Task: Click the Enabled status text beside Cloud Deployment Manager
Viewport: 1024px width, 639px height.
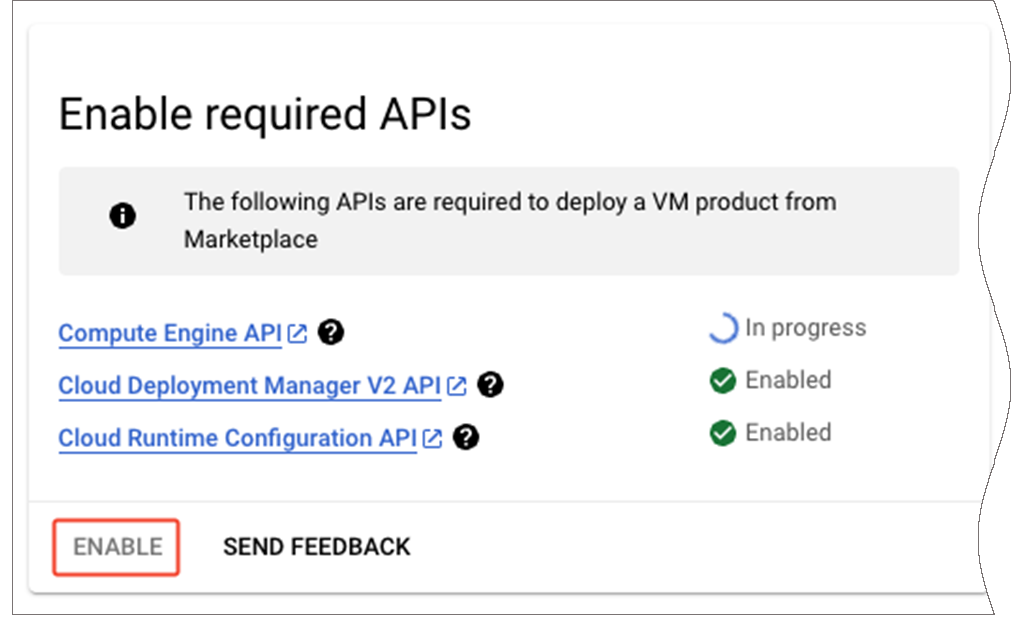Action: (788, 380)
